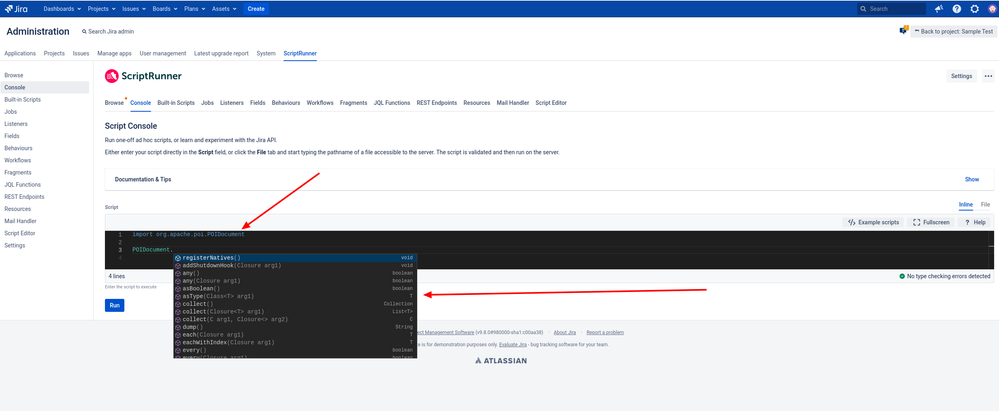
Task: Open the Script Editor tab in ScriptRunner
Action: (551, 103)
